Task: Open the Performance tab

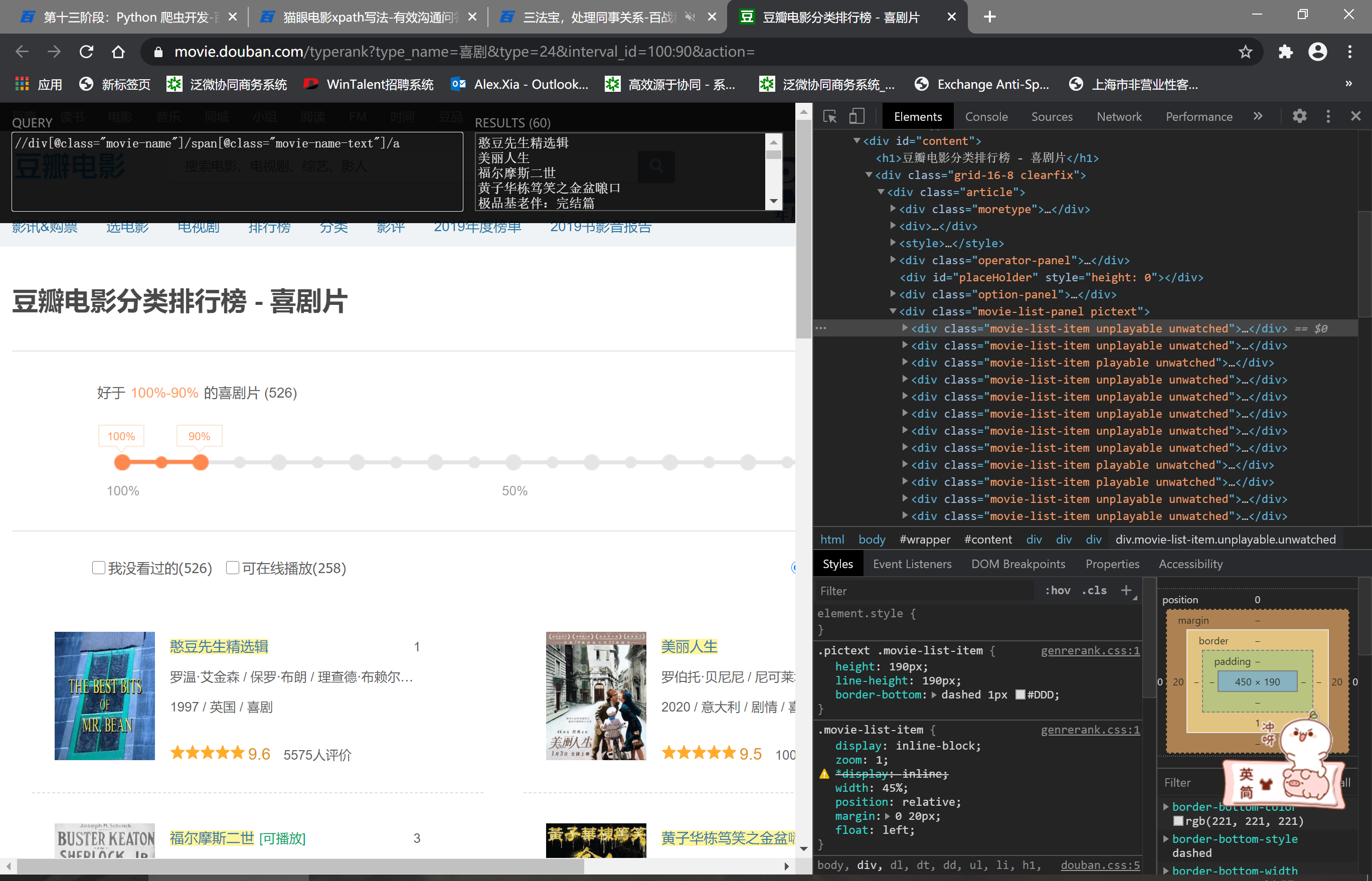Action: pos(1198,117)
